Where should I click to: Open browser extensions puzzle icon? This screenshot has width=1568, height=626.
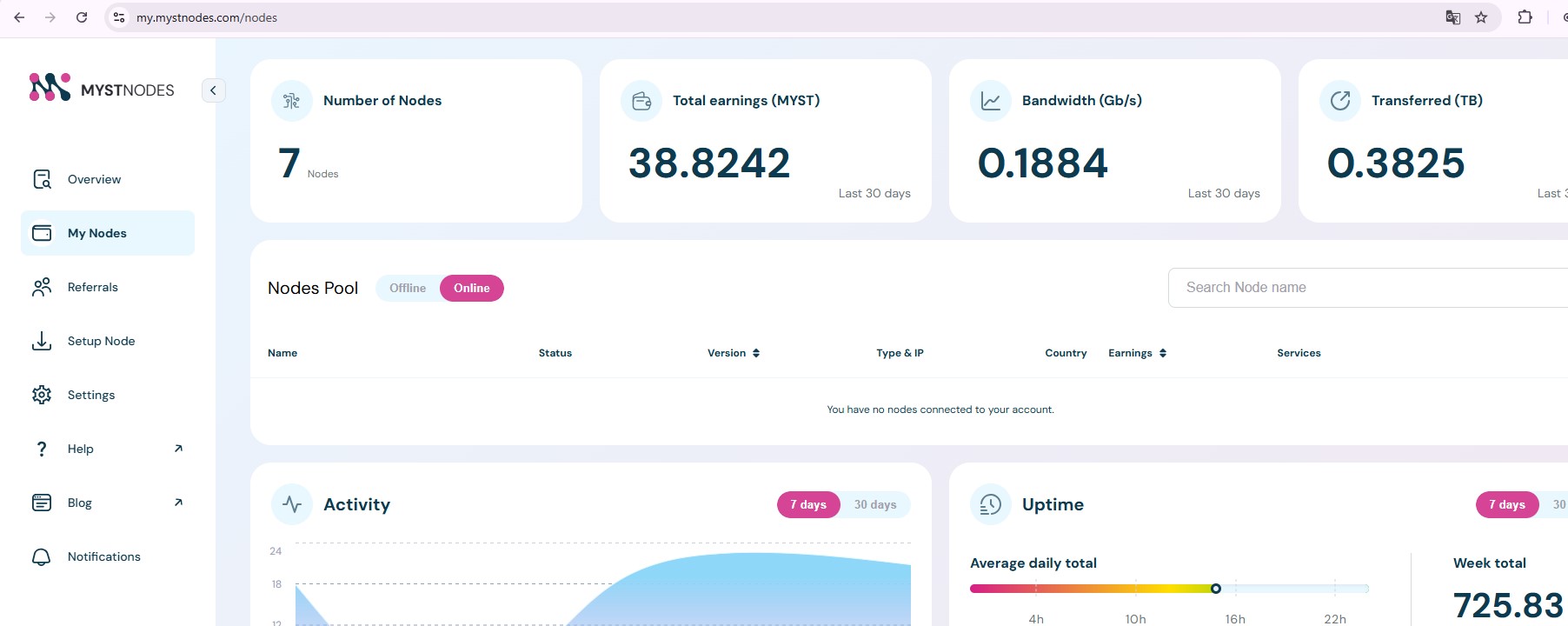pyautogui.click(x=1525, y=17)
